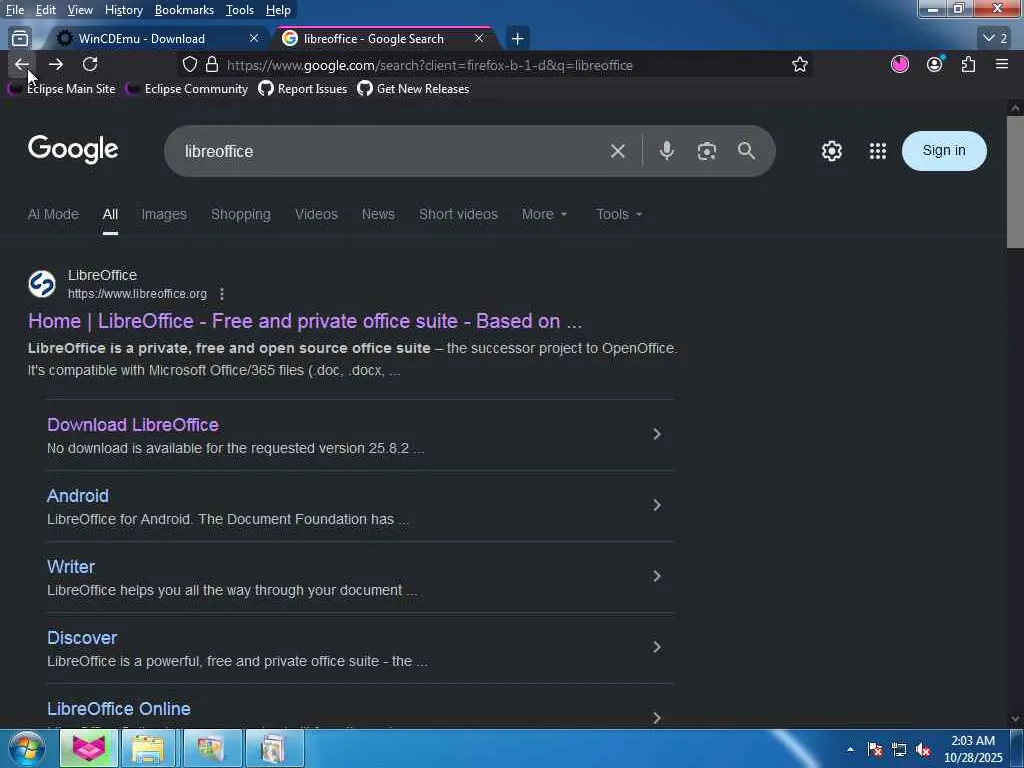
Task: Open the Edit menu
Action: tap(46, 10)
